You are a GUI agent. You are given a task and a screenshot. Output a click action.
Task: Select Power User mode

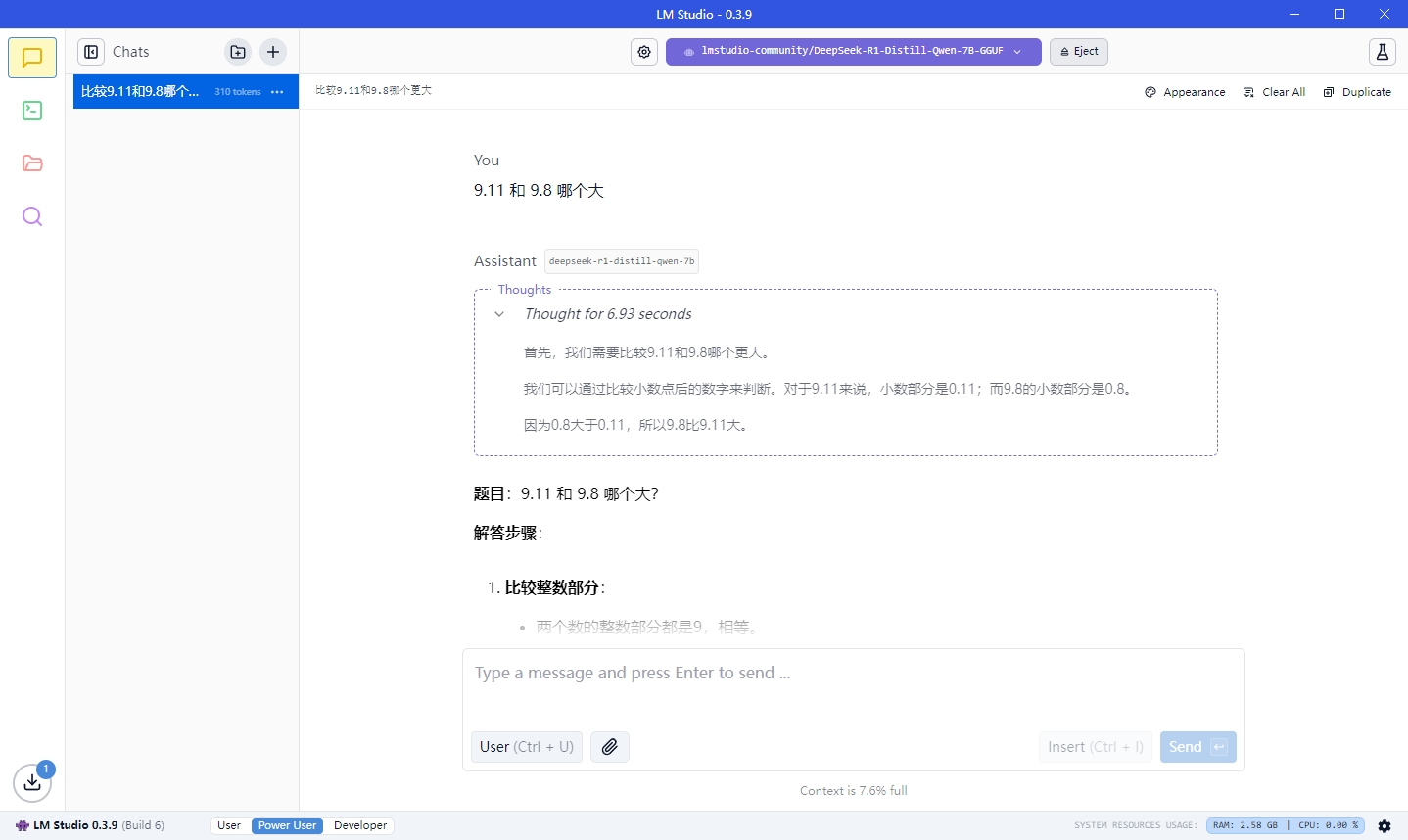tap(287, 825)
